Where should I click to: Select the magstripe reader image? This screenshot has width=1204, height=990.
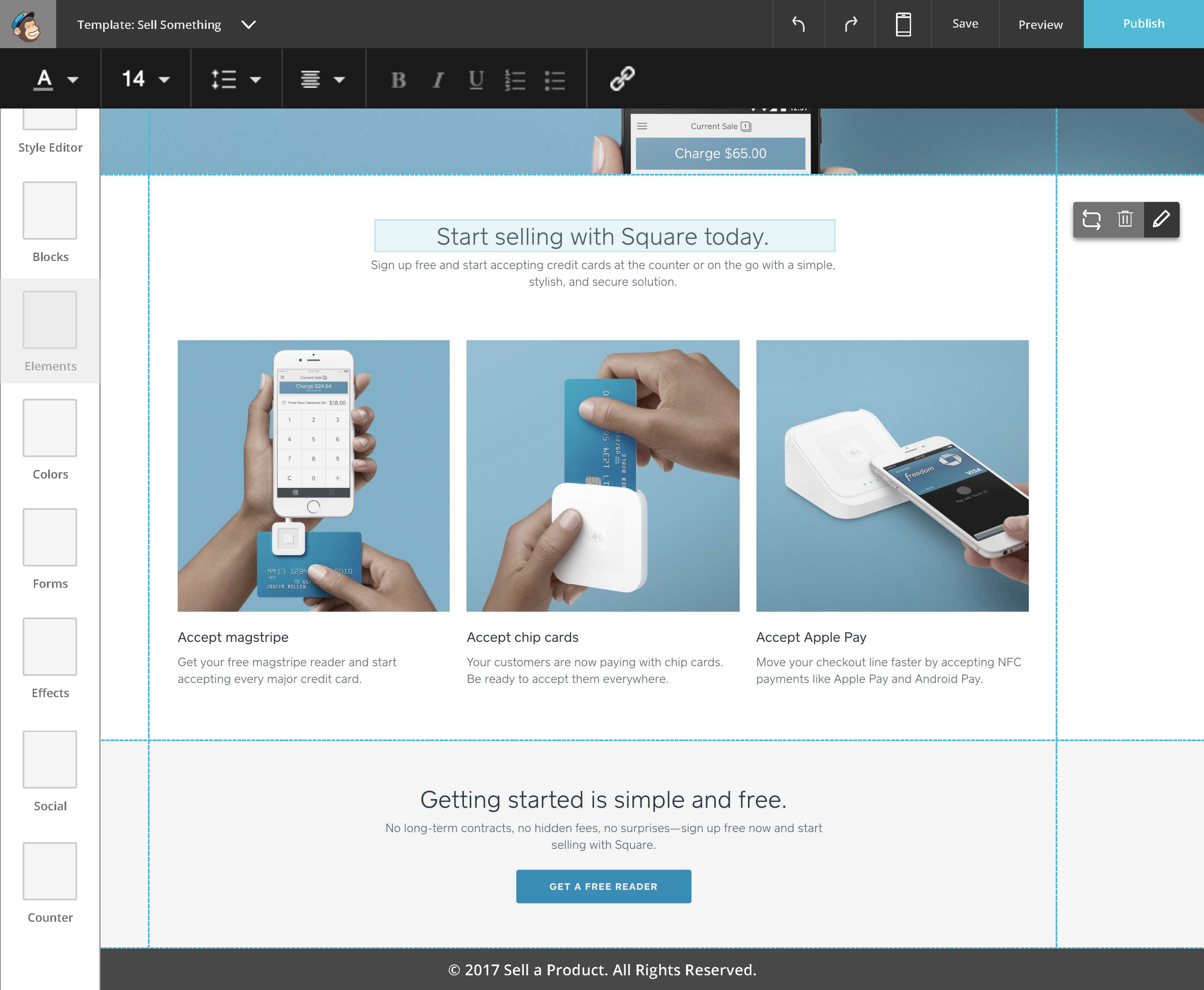pos(313,476)
